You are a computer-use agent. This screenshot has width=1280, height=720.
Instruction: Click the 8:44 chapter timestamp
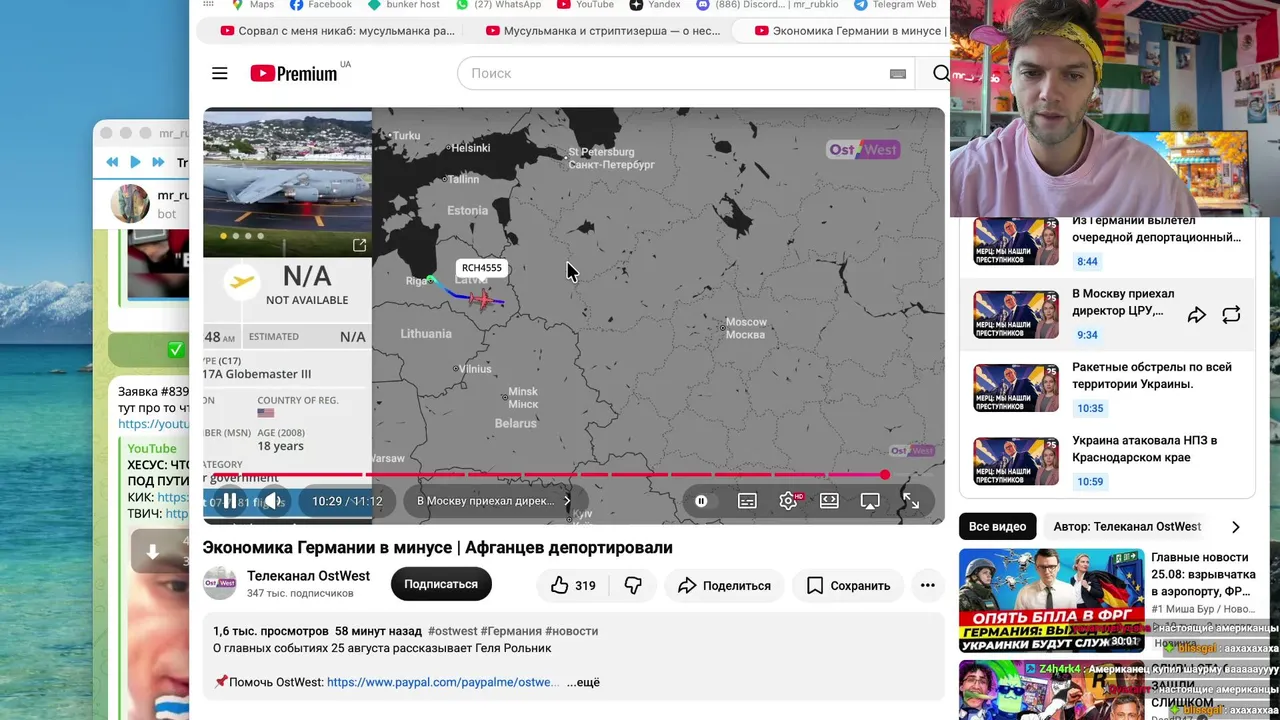1087,262
